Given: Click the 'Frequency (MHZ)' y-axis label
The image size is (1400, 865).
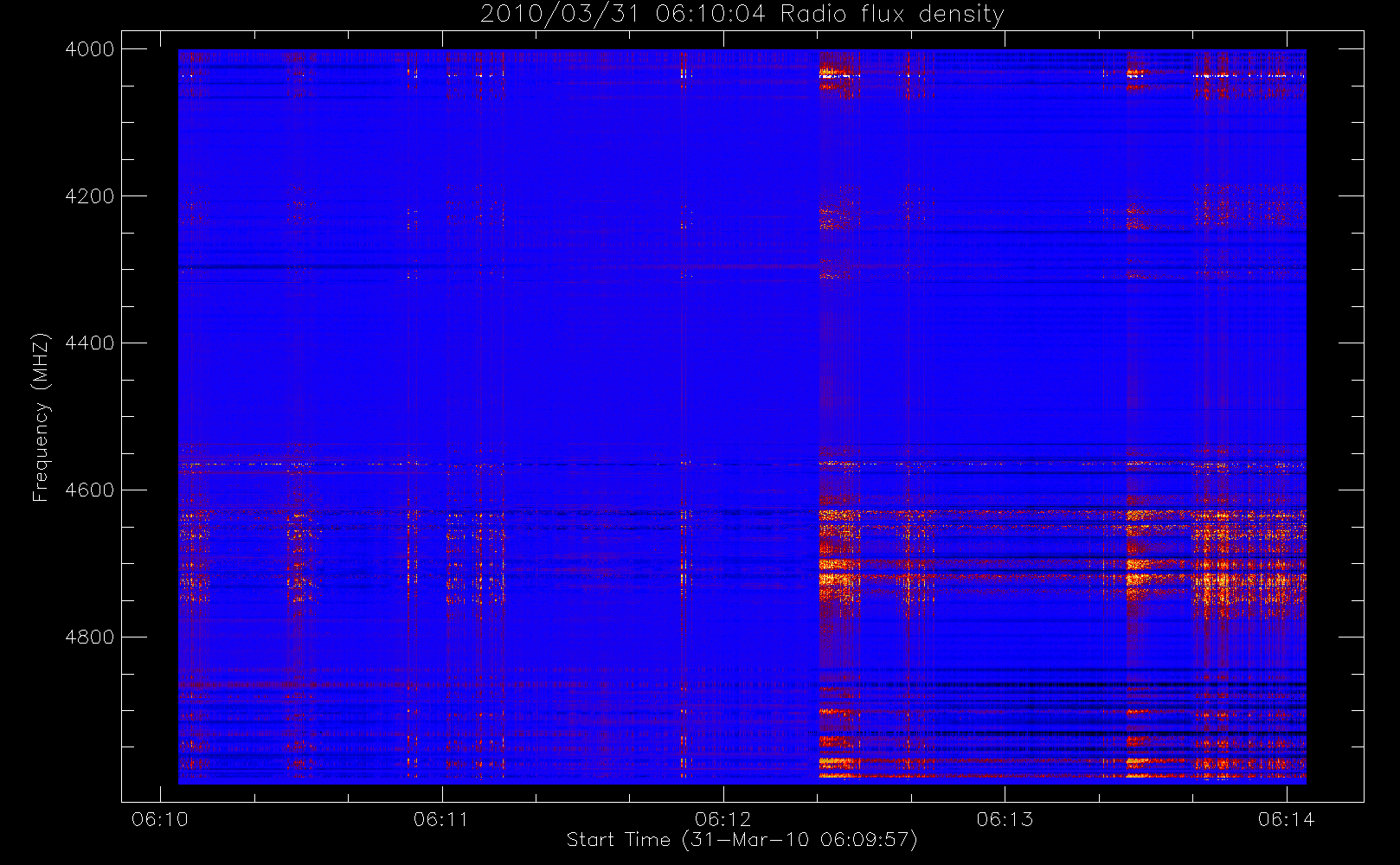Looking at the screenshot, I should tap(40, 417).
